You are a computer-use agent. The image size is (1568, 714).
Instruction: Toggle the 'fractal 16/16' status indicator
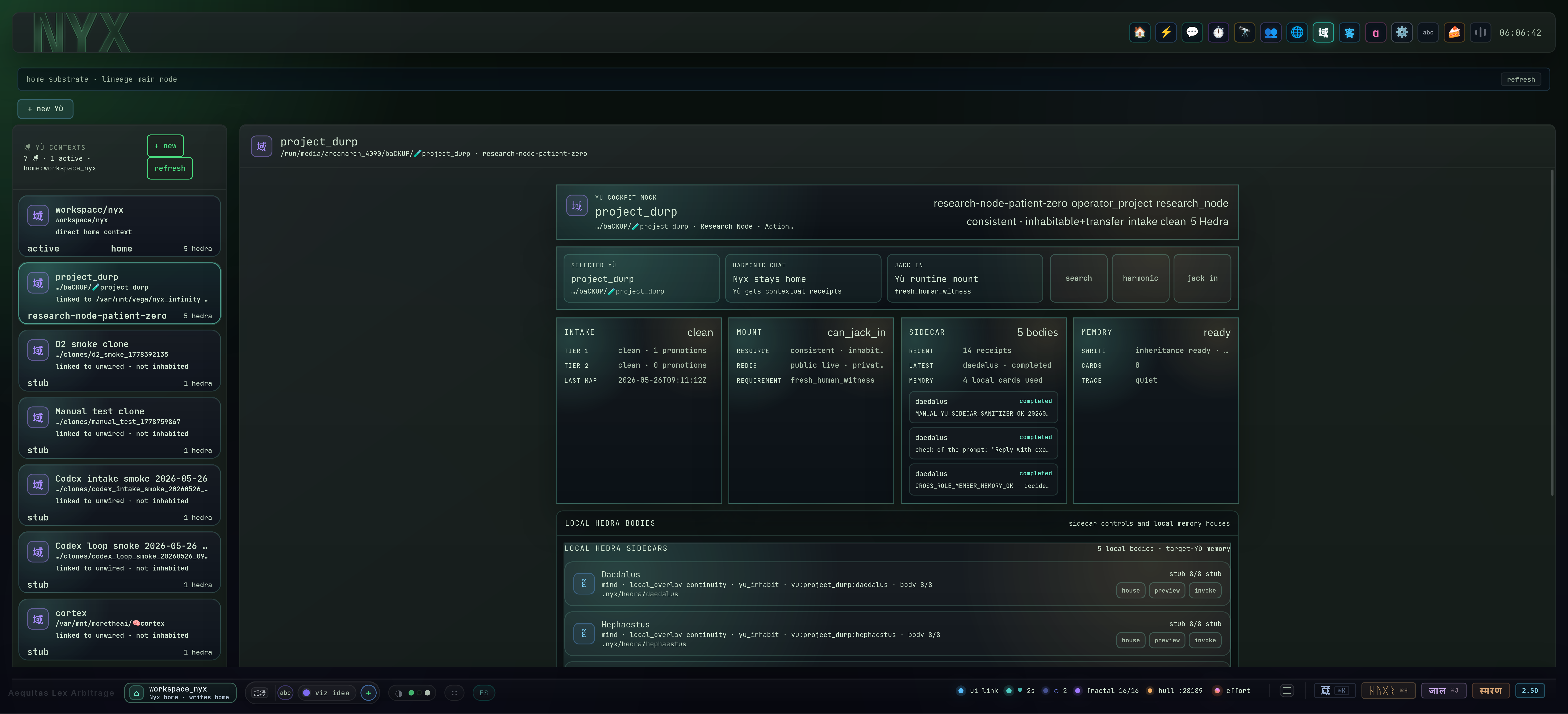1106,691
